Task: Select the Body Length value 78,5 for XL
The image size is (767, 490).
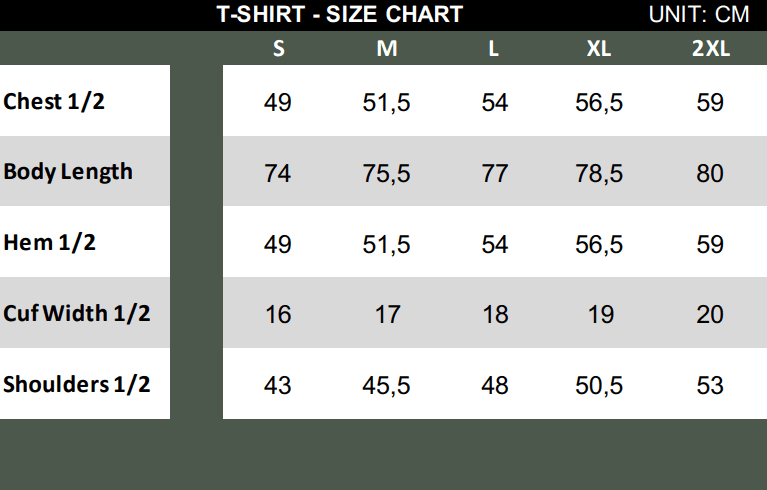Action: pos(599,174)
